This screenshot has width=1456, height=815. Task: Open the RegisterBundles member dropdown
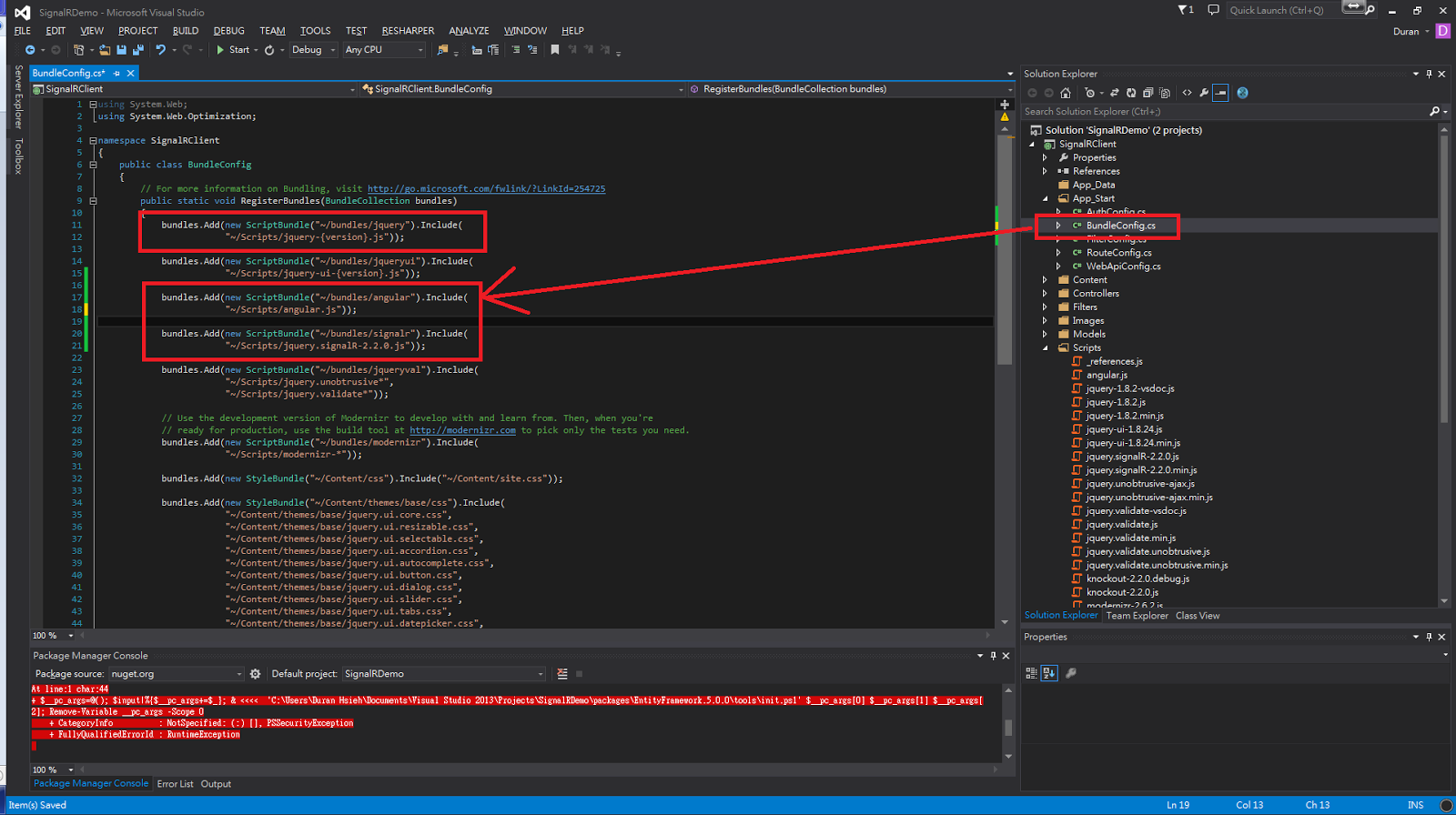pos(849,89)
